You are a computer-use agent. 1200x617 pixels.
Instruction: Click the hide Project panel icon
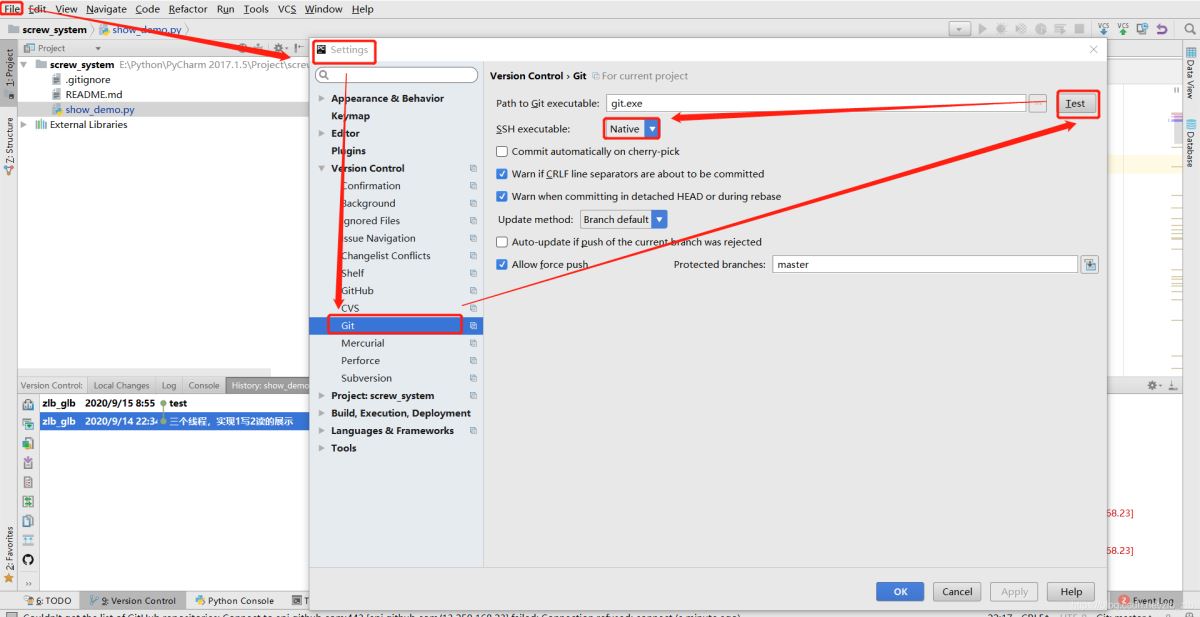pyautogui.click(x=298, y=48)
